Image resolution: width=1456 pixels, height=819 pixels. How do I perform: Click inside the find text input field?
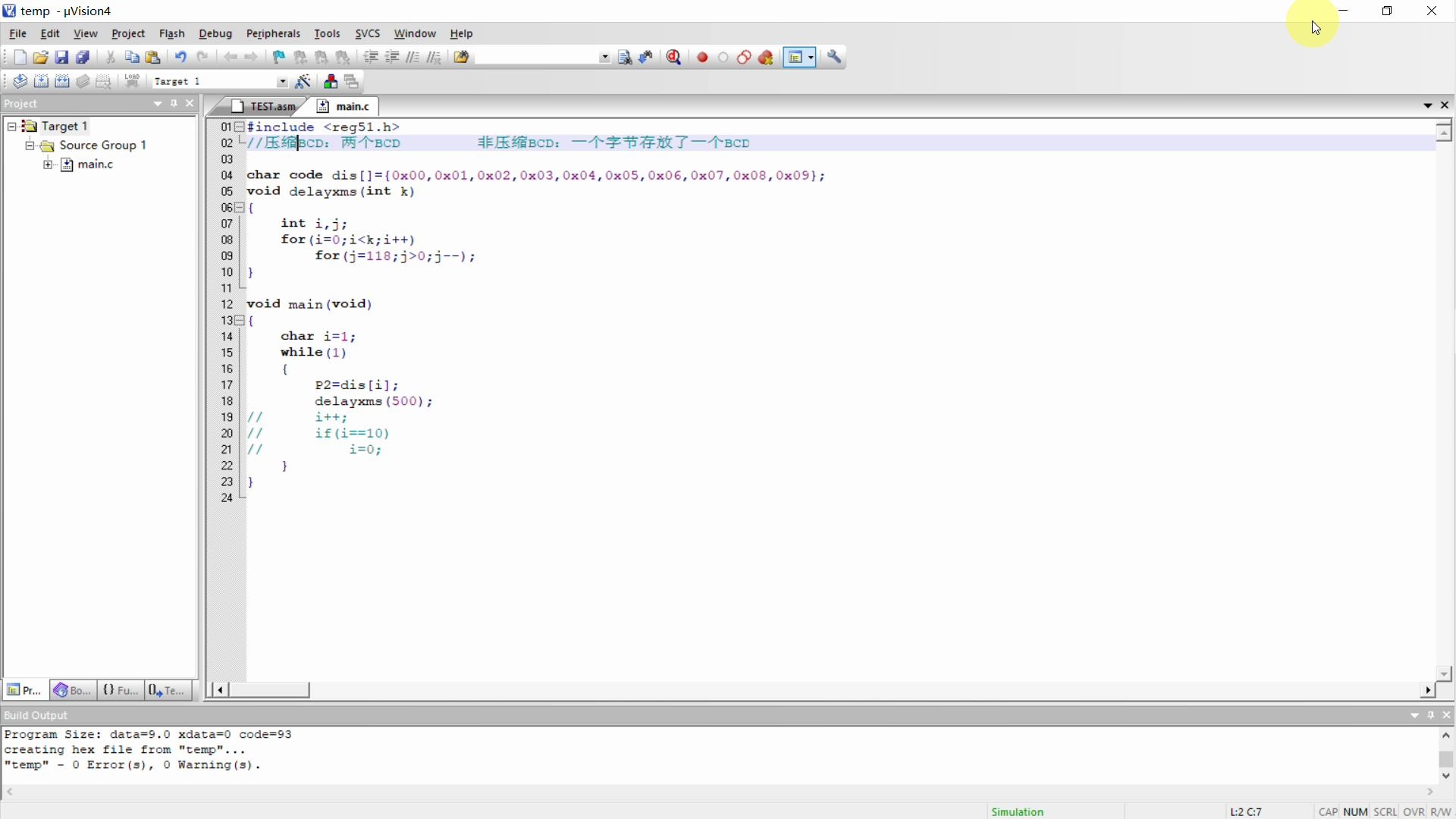pyautogui.click(x=537, y=58)
